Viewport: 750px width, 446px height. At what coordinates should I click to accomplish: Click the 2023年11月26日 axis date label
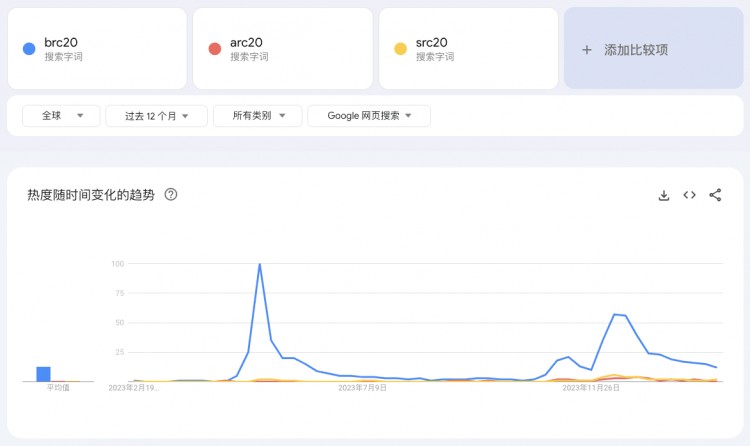[591, 388]
